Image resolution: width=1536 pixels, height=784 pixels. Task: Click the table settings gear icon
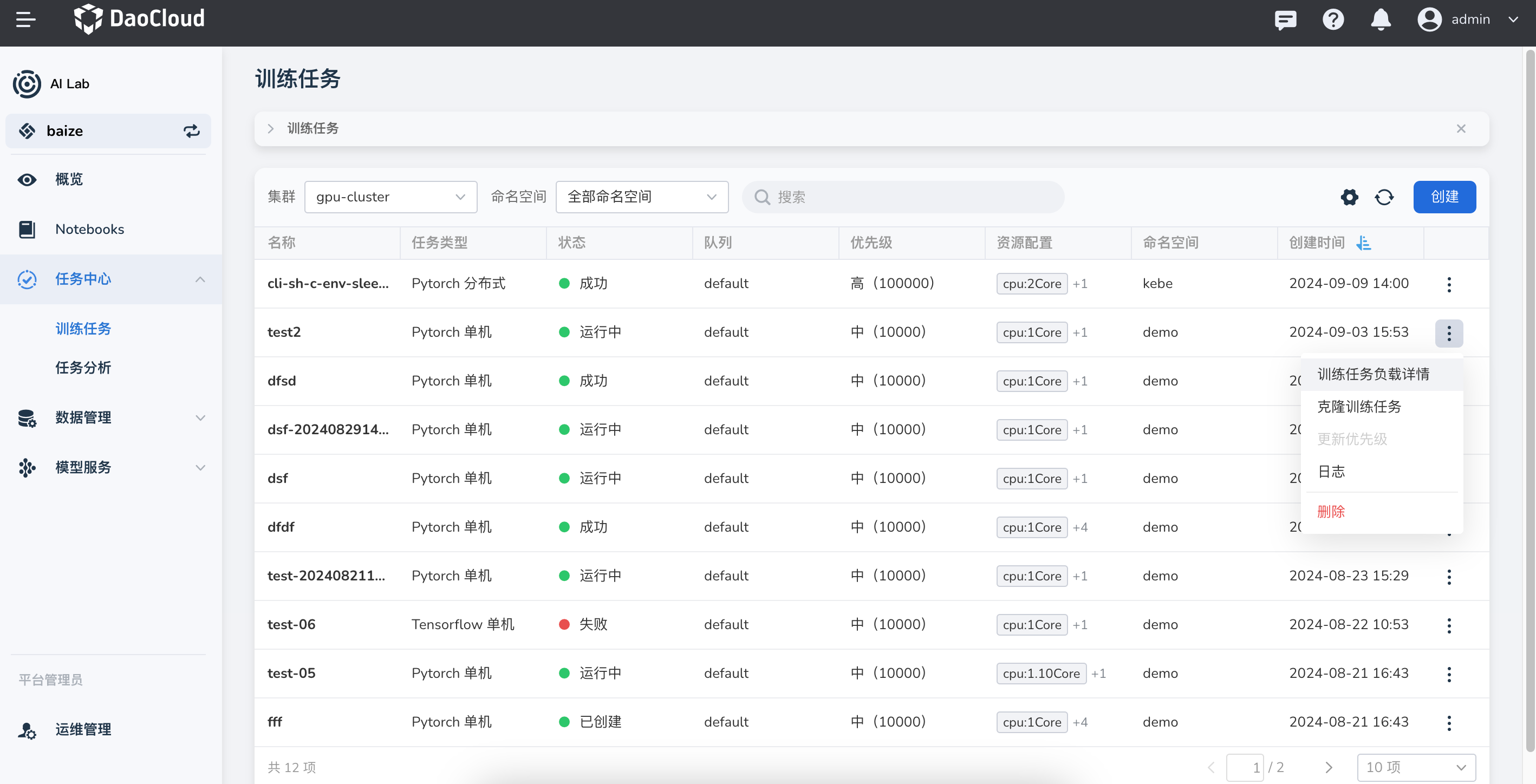[1349, 197]
